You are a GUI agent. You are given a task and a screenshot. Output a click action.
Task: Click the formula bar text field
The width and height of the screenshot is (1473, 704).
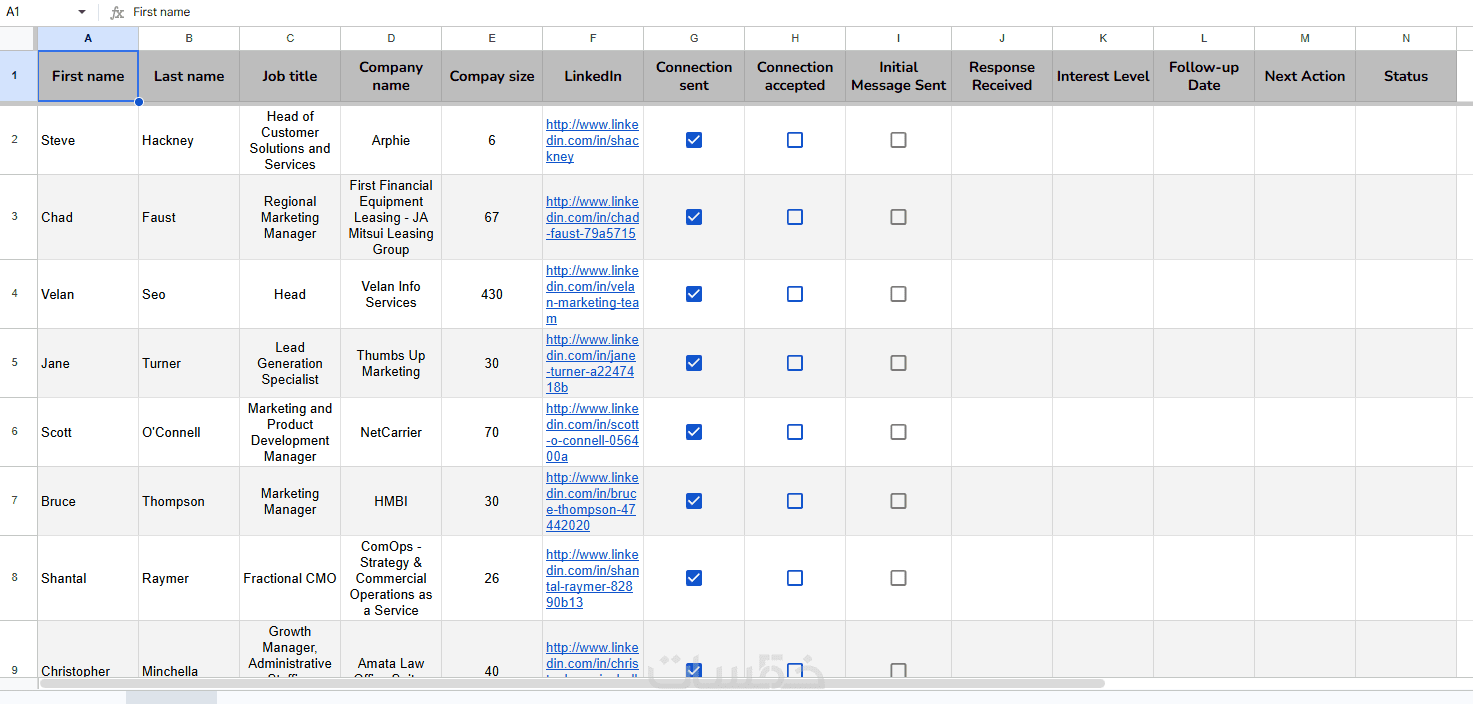click(700, 12)
